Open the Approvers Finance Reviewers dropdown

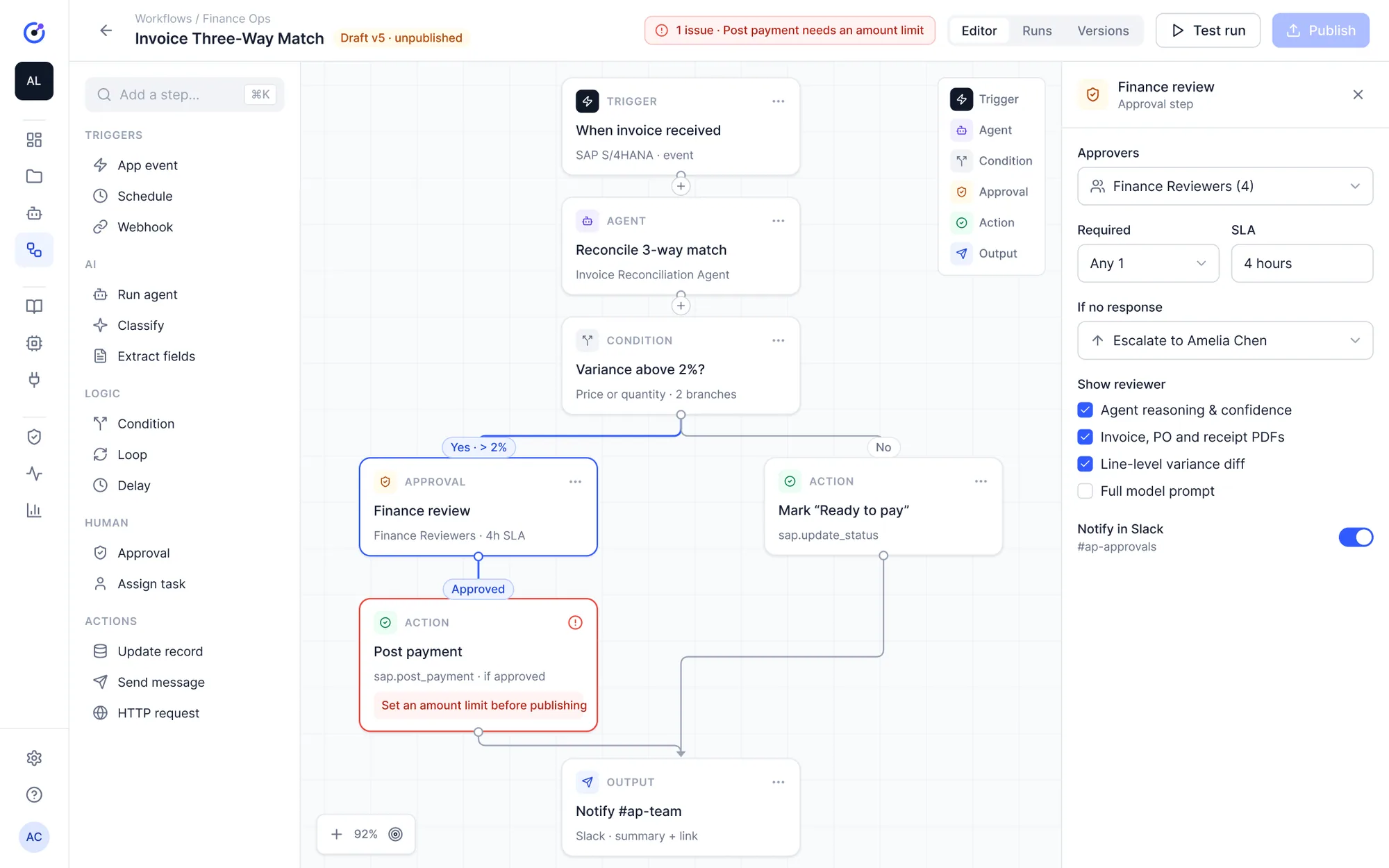(1224, 186)
